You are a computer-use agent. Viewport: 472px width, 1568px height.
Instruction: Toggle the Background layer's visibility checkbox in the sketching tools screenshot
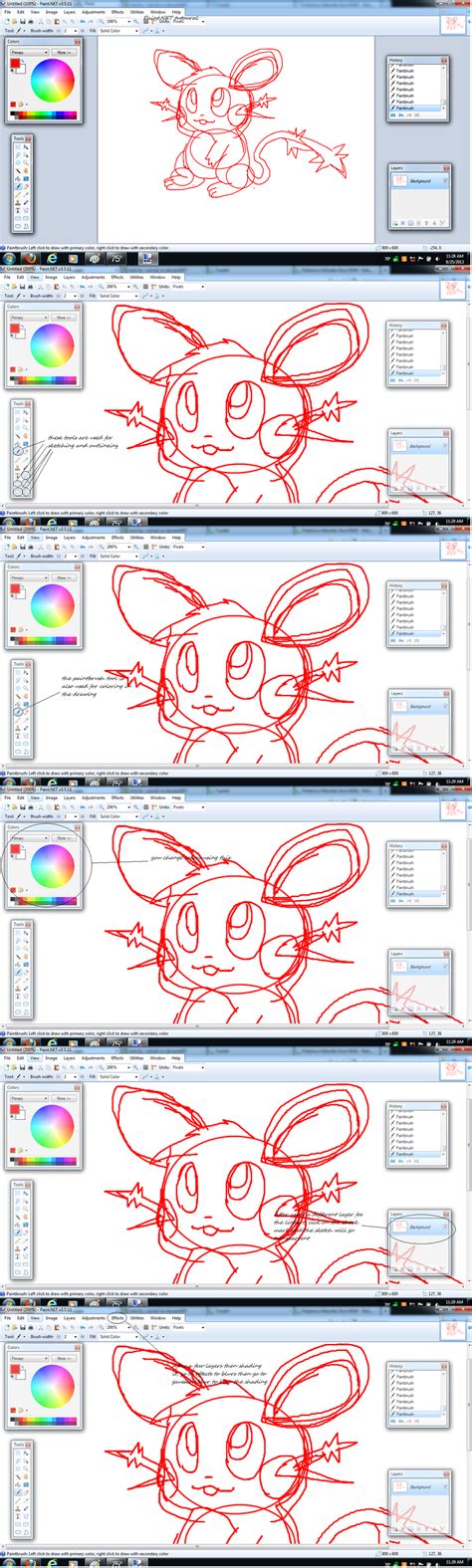coord(445,446)
